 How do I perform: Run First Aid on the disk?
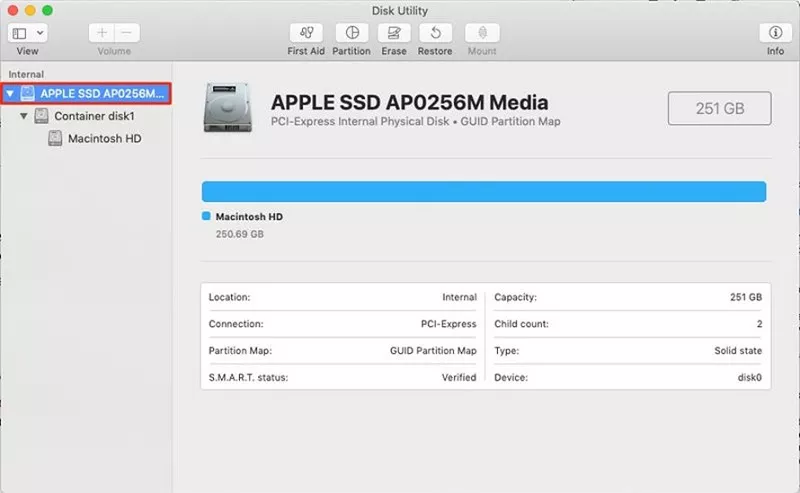coord(305,33)
